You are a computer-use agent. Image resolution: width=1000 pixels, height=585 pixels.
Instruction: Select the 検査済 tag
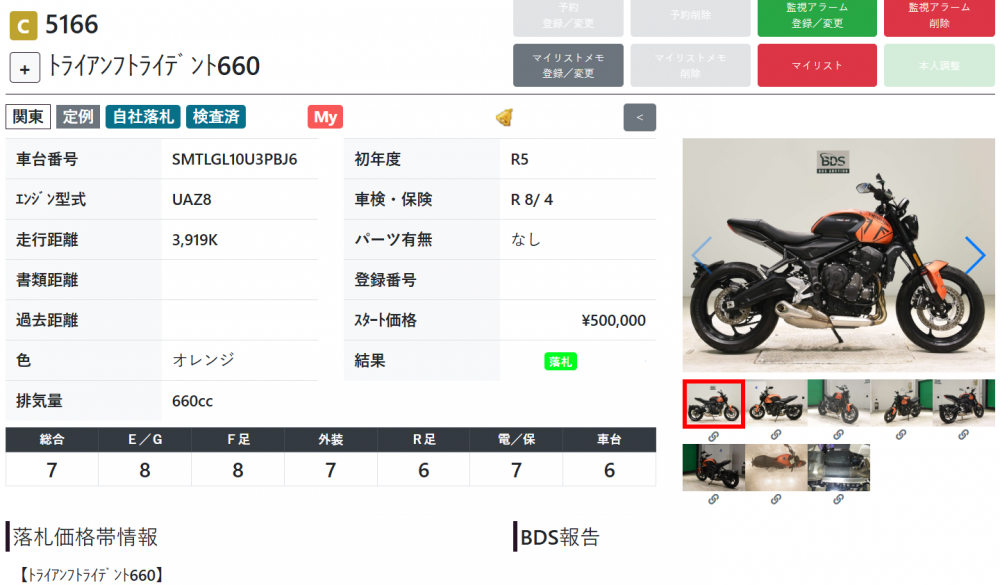(216, 117)
